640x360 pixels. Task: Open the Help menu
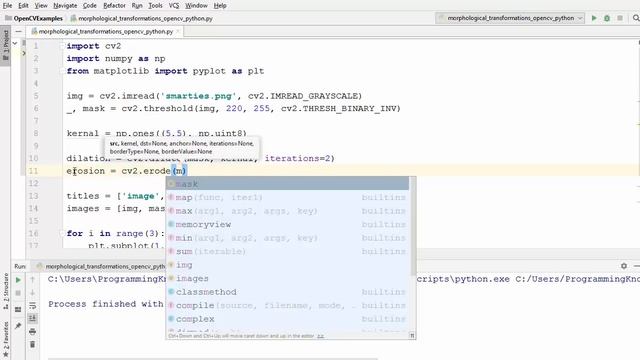[220, 6]
